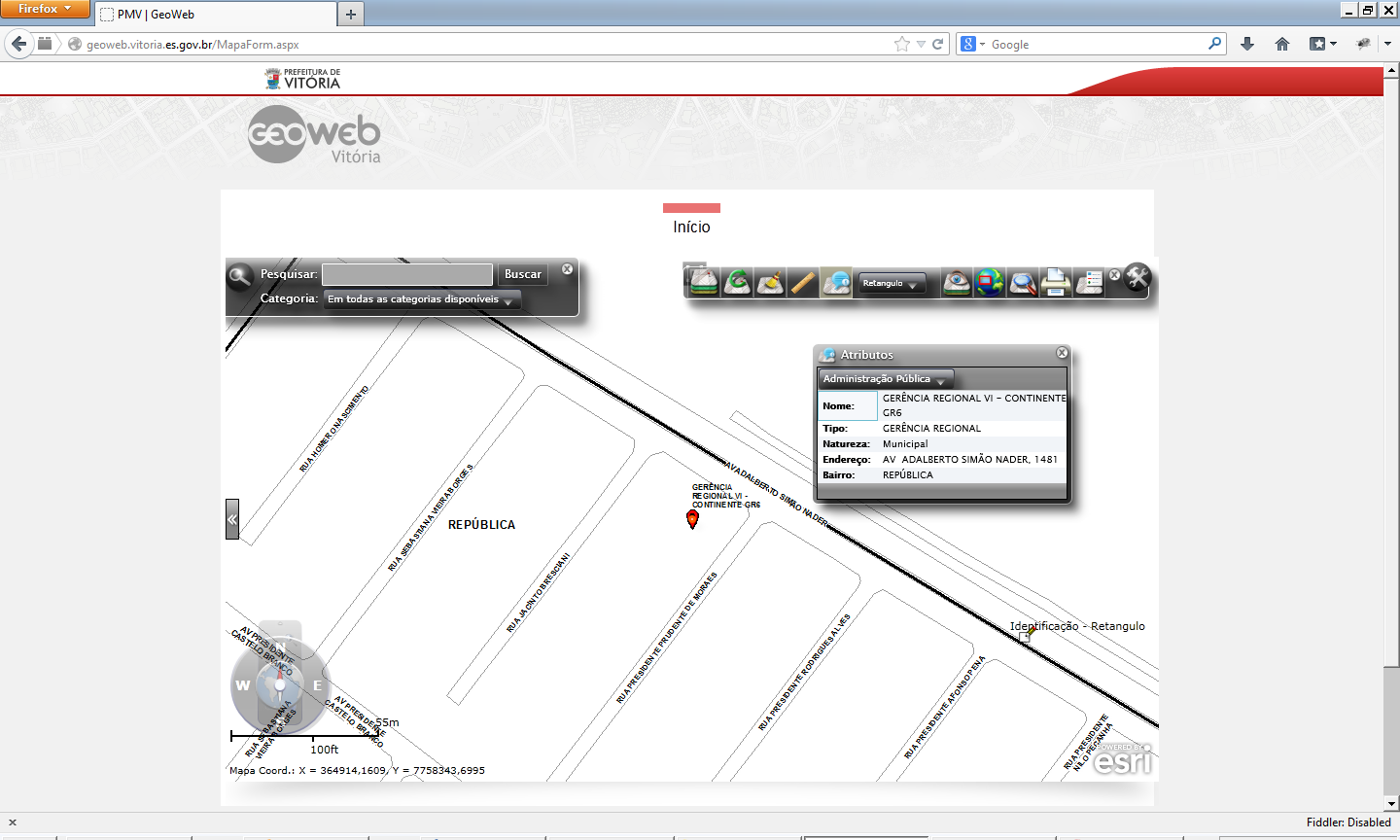Click the Início tab label
Viewport: 1400px width, 840px height.
point(691,227)
